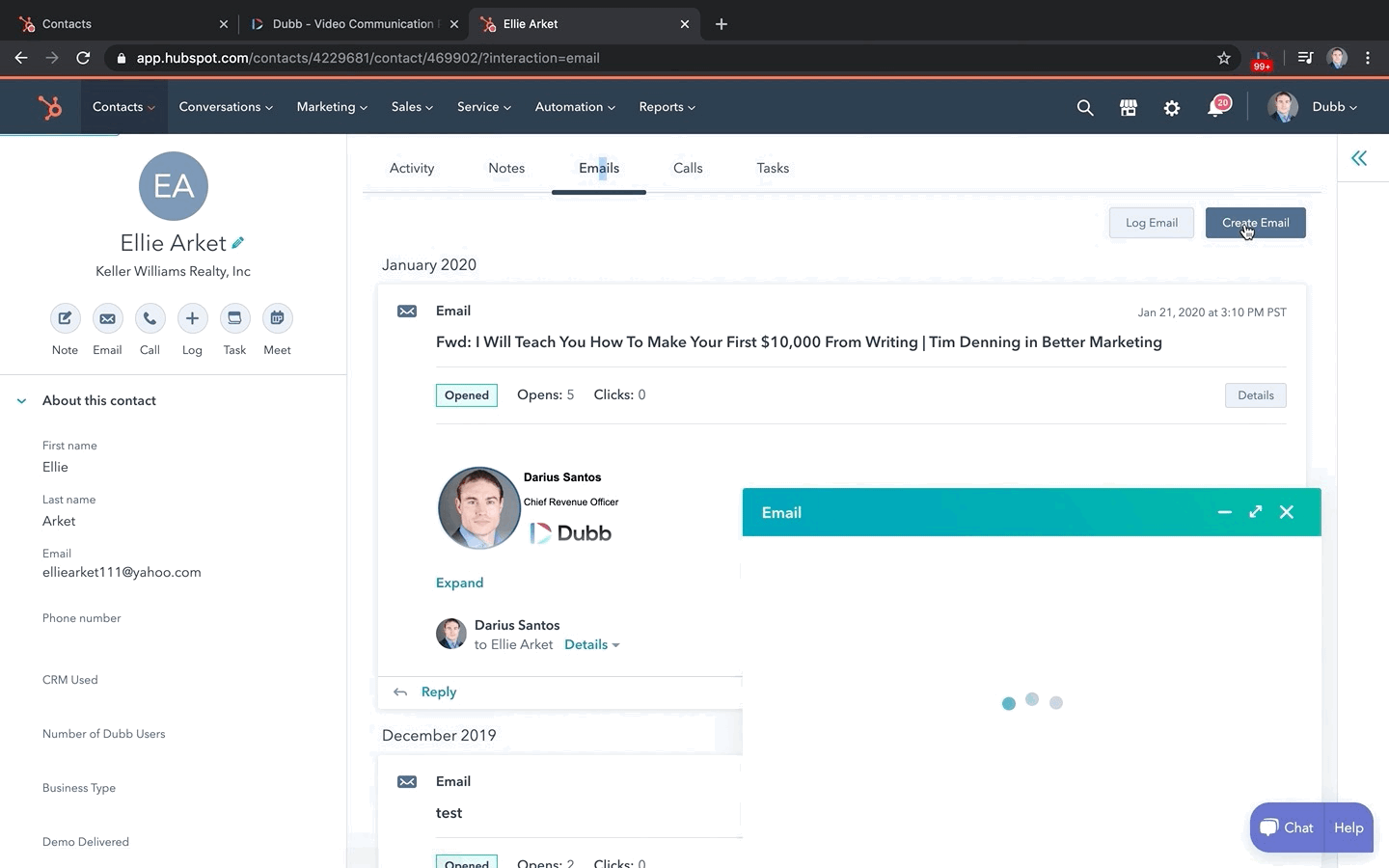Screen dimensions: 1389x868
Task: Click the 'test' email subject
Action: coord(449,813)
